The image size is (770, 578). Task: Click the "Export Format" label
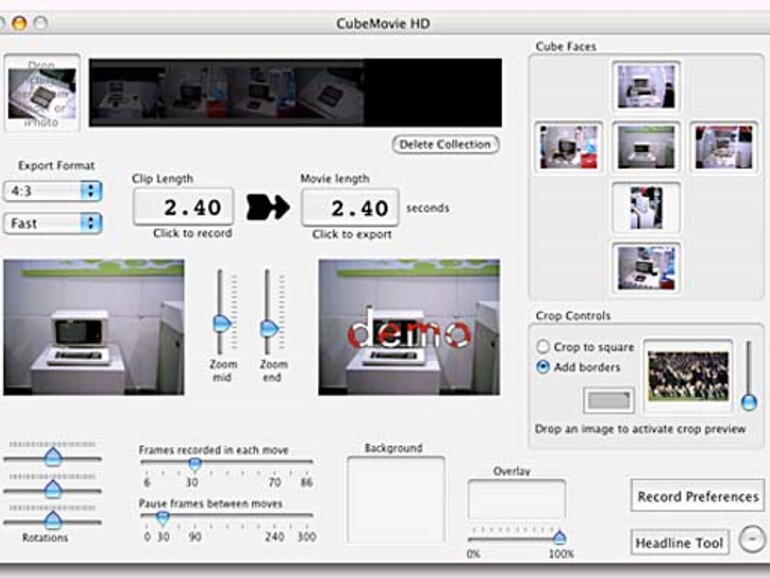(x=56, y=165)
